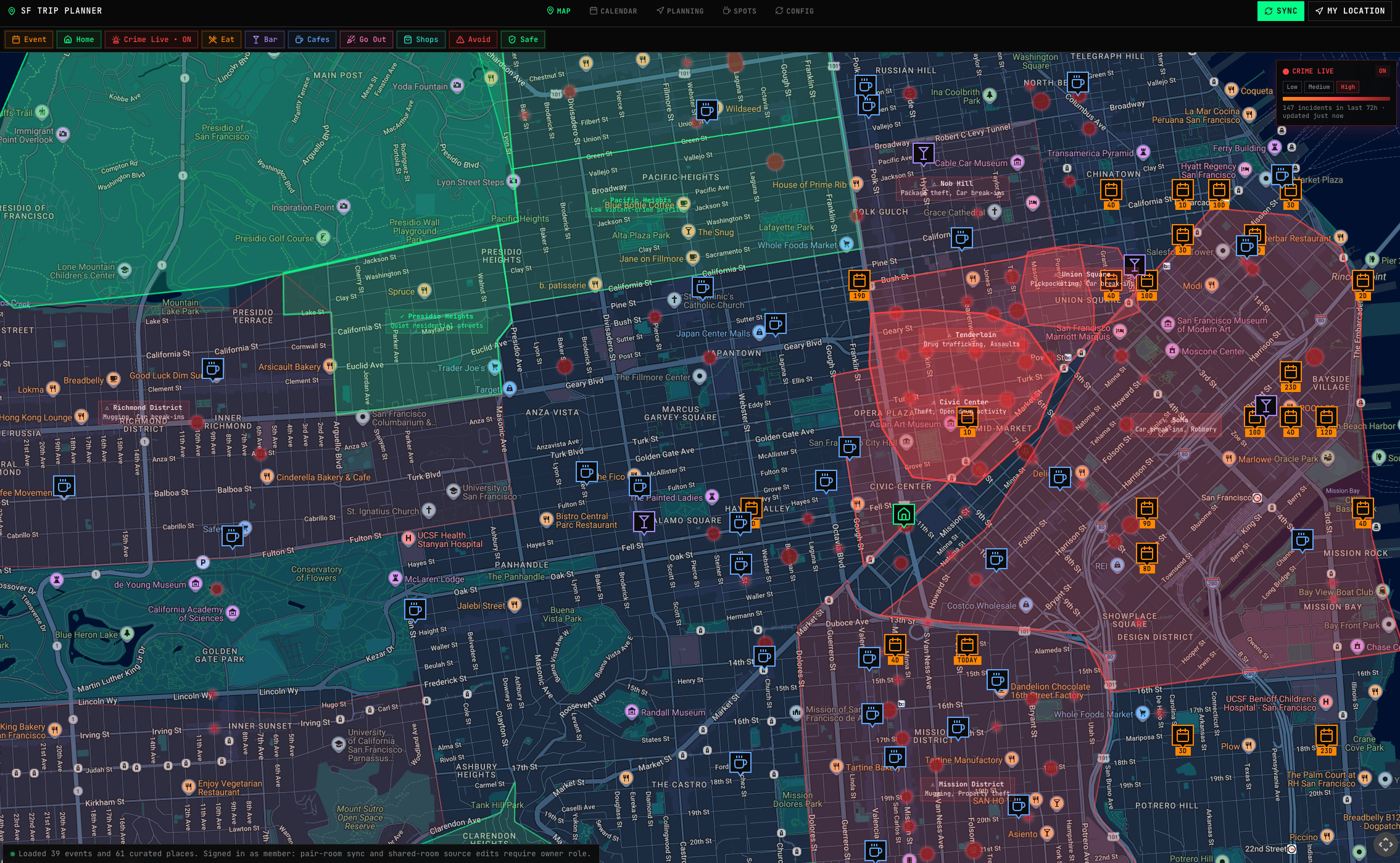
Task: Click the SYNC button
Action: [1280, 10]
